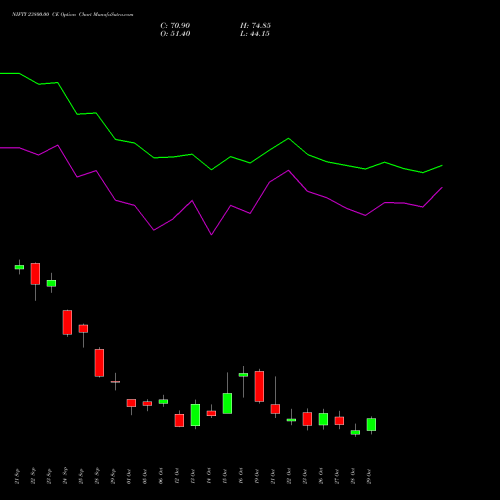
Task: Click the 29 Sep date label
Action: 113,476
